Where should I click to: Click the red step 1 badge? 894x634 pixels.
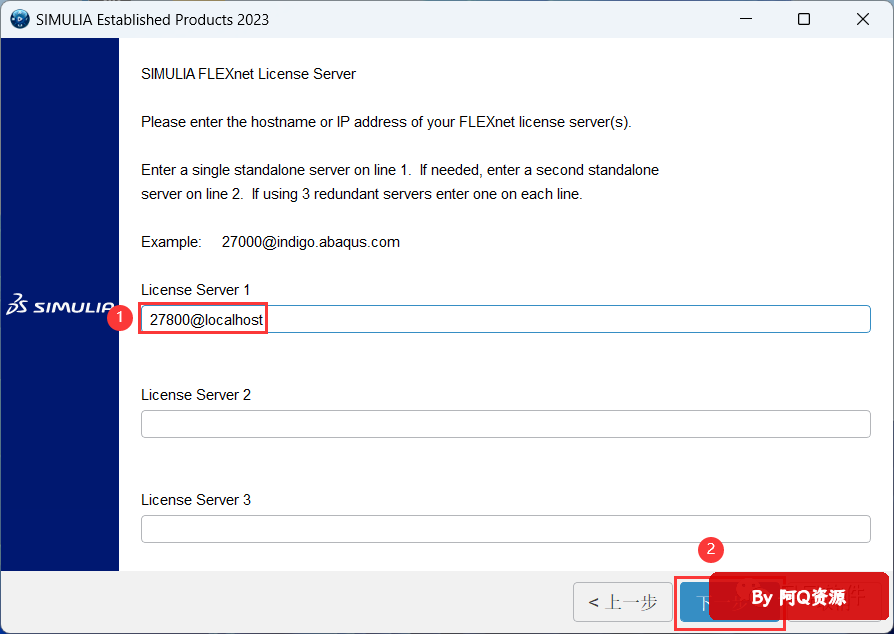[120, 319]
